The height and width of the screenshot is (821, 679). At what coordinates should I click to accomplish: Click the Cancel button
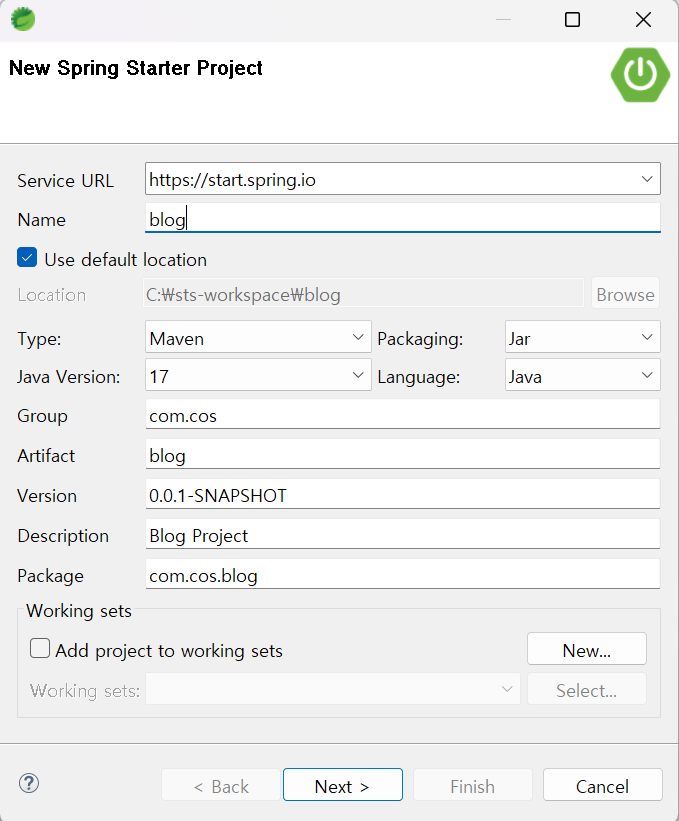pos(603,785)
